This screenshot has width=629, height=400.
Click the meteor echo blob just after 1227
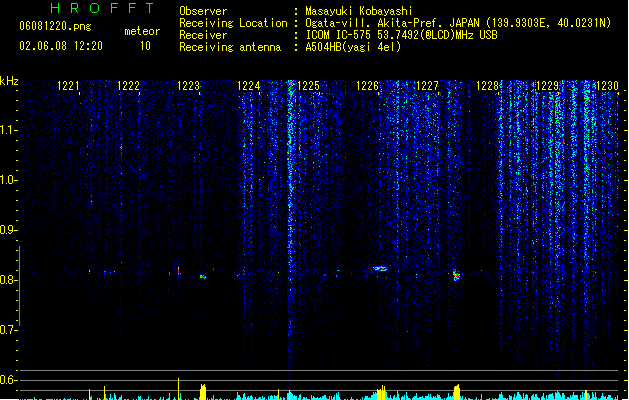click(456, 275)
